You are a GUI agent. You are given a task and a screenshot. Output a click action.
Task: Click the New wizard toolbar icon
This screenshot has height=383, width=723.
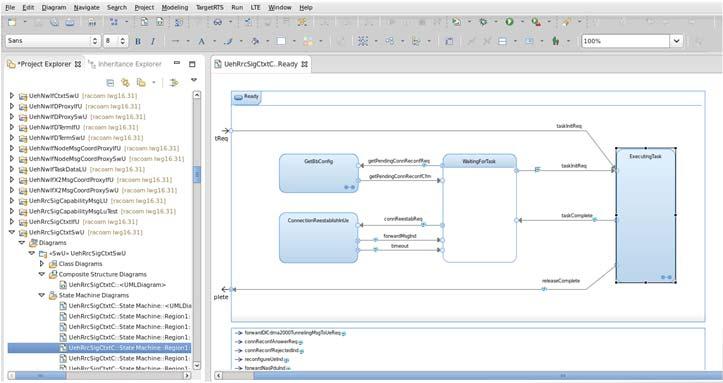point(12,22)
